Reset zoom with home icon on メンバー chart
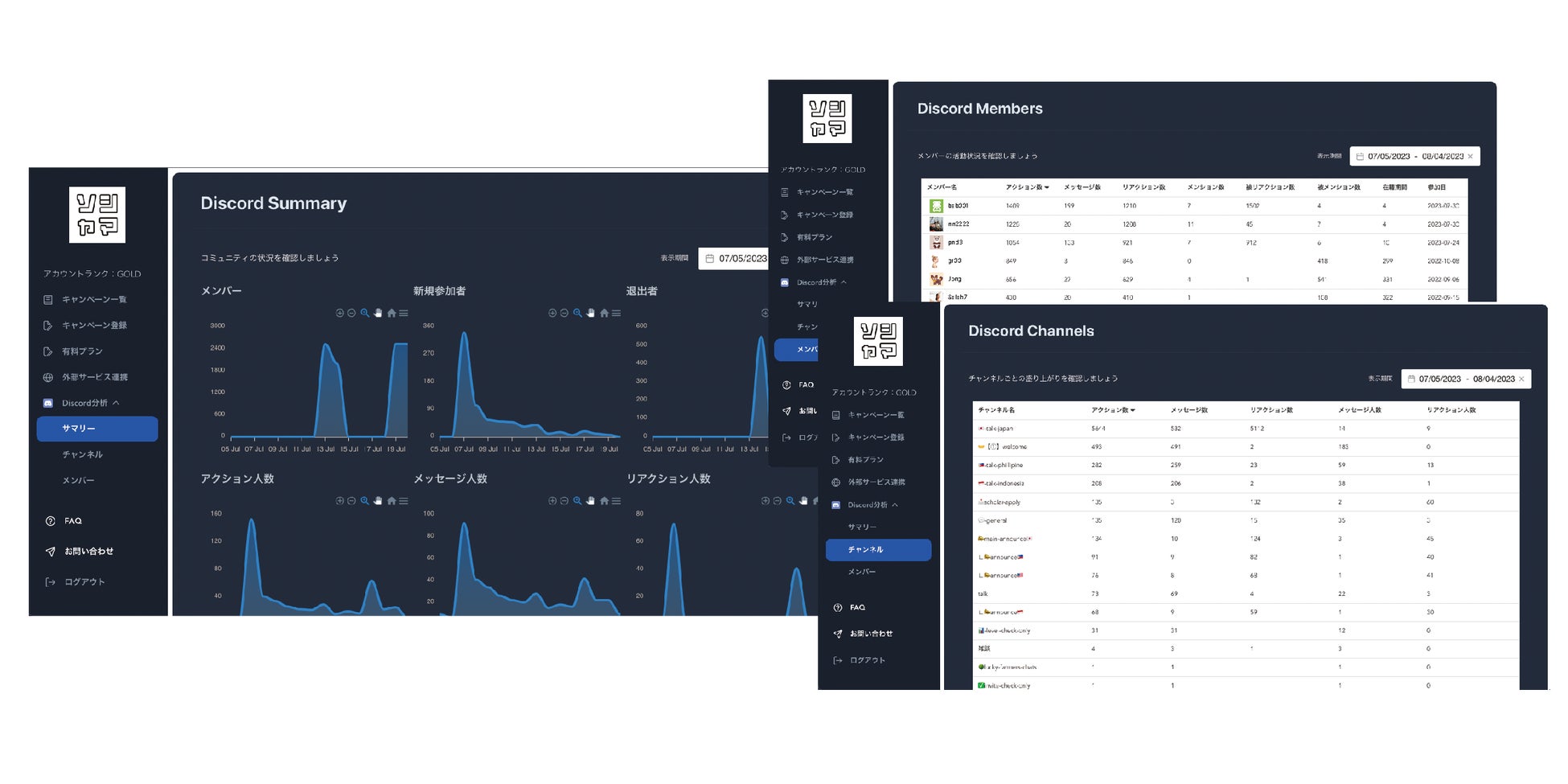1568x784 pixels. (392, 313)
